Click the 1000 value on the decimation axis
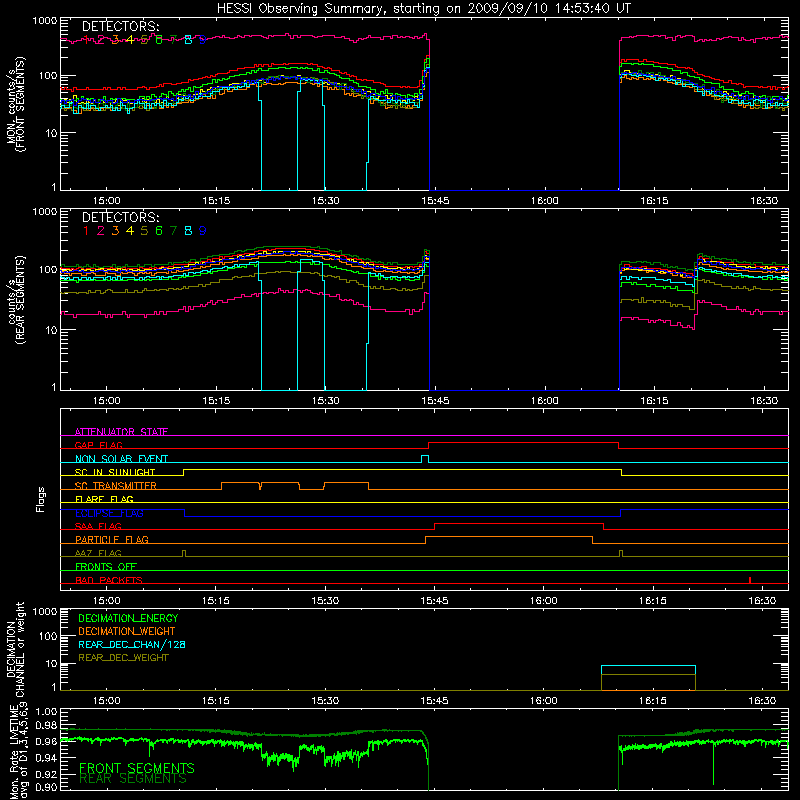The height and width of the screenshot is (800, 800). coord(45,611)
